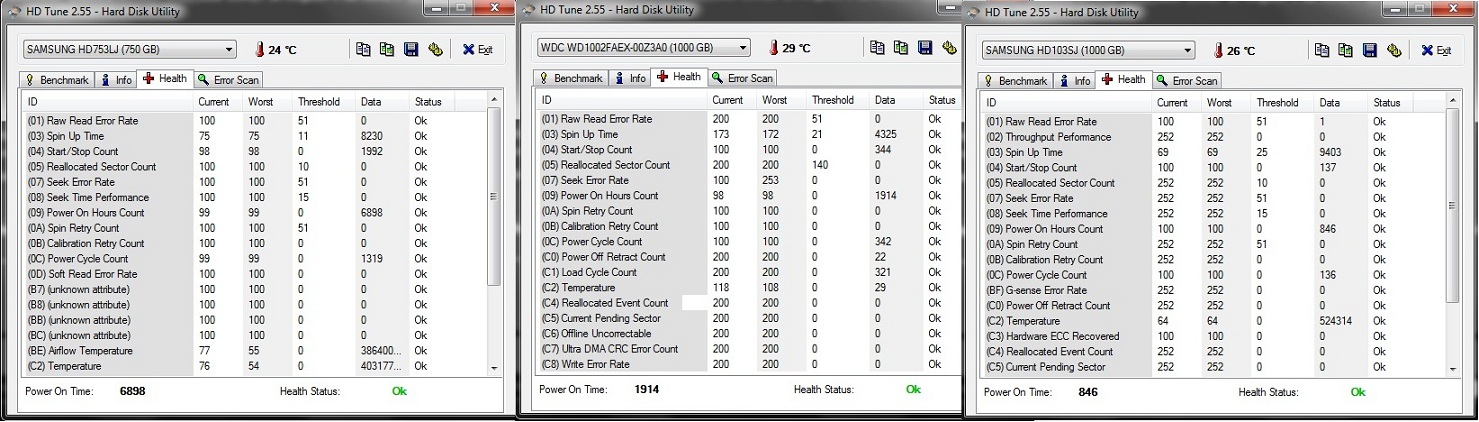The height and width of the screenshot is (422, 1479).
Task: Click scrollbar down arrow in SAMSUNG HD753LJ window
Action: (x=493, y=368)
